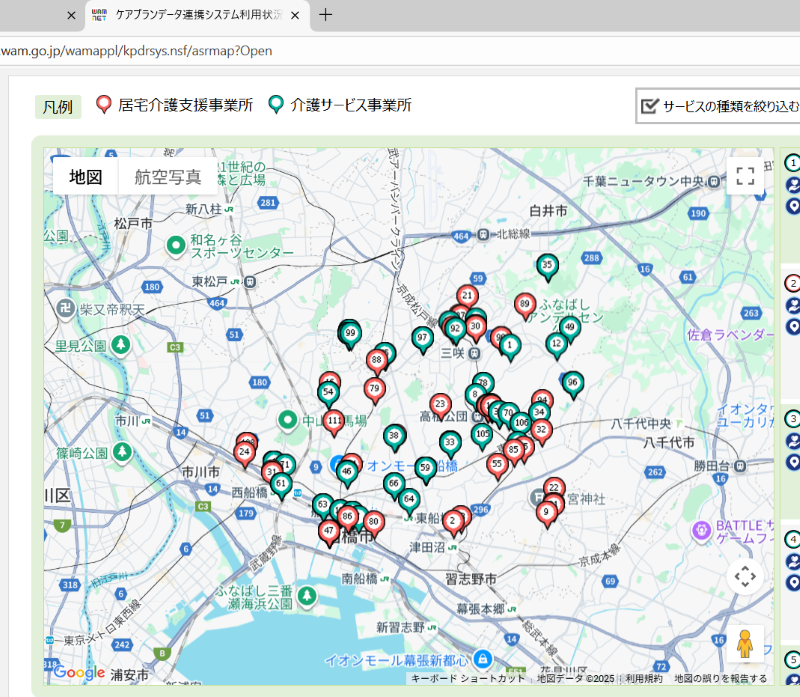Open a new browser tab
The image size is (800, 697).
pyautogui.click(x=325, y=15)
